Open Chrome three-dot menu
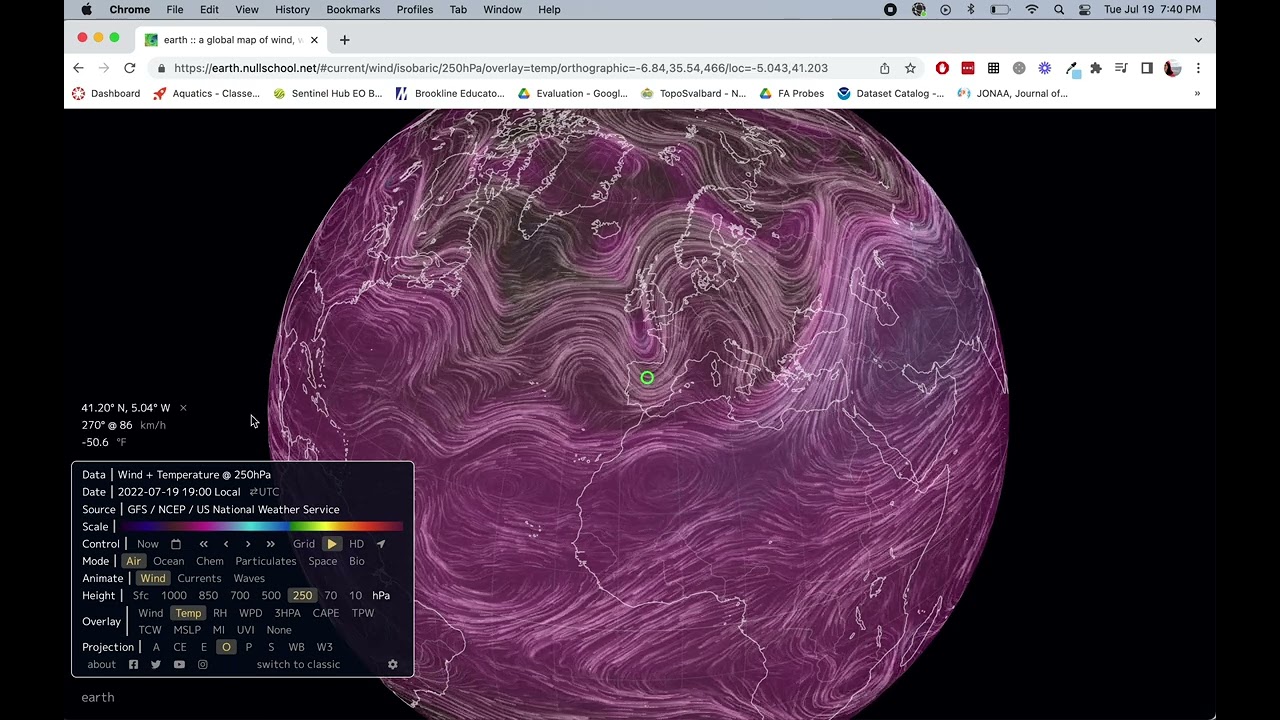Viewport: 1280px width, 720px height. point(1198,68)
